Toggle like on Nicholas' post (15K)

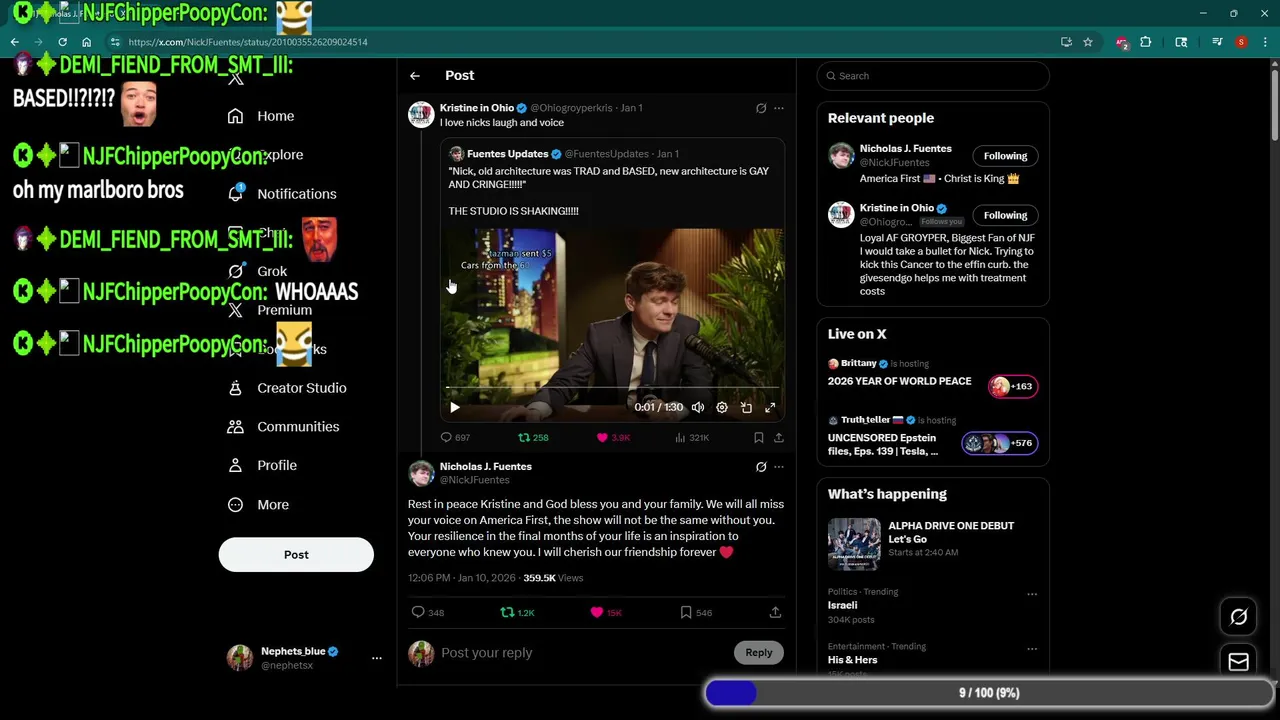coord(606,612)
